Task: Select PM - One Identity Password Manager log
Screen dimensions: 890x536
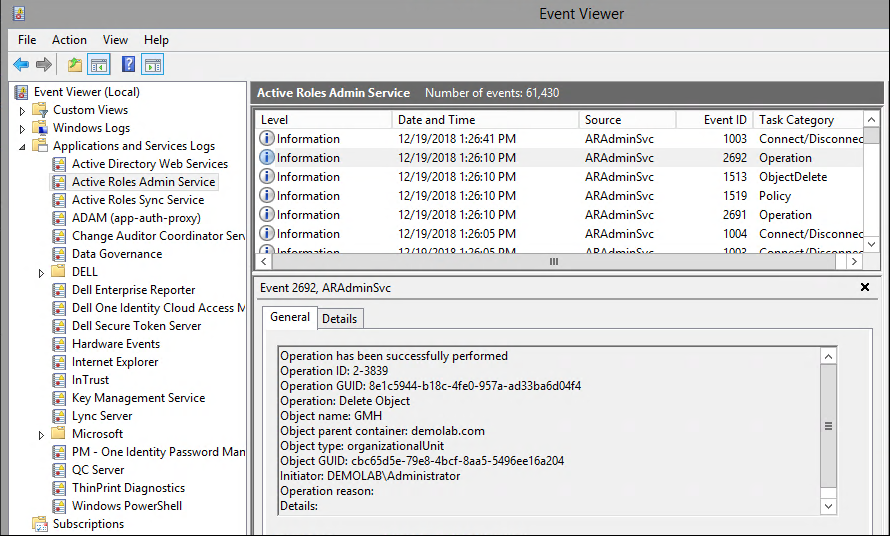Action: click(158, 452)
